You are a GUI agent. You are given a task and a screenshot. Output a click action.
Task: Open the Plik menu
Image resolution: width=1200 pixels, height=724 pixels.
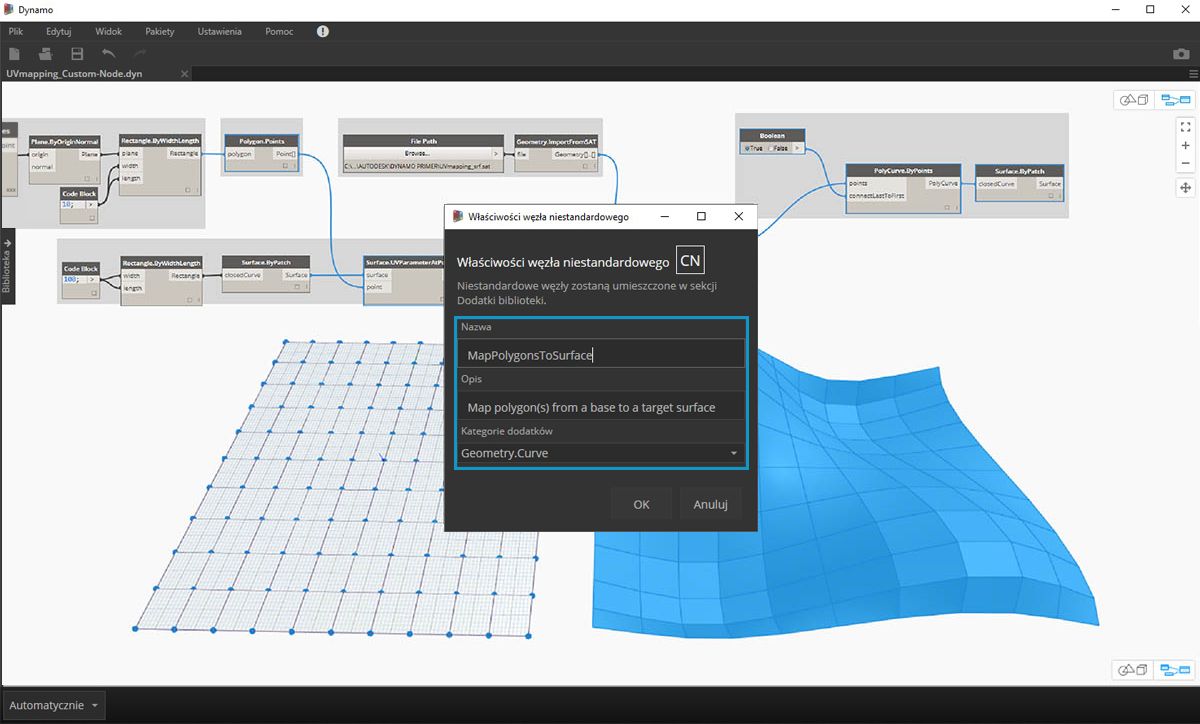point(15,31)
